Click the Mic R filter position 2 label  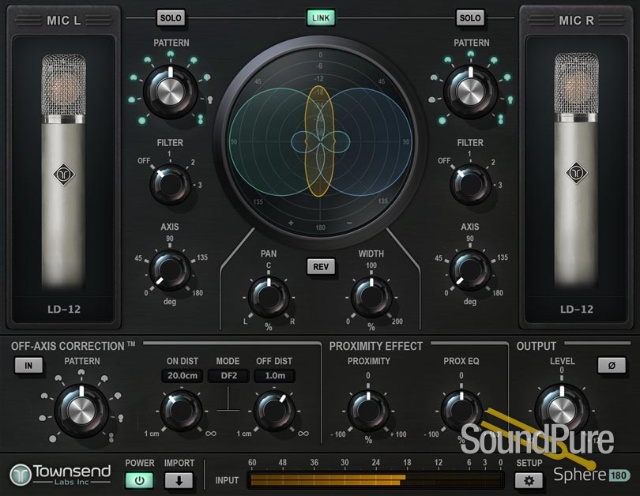click(x=493, y=162)
